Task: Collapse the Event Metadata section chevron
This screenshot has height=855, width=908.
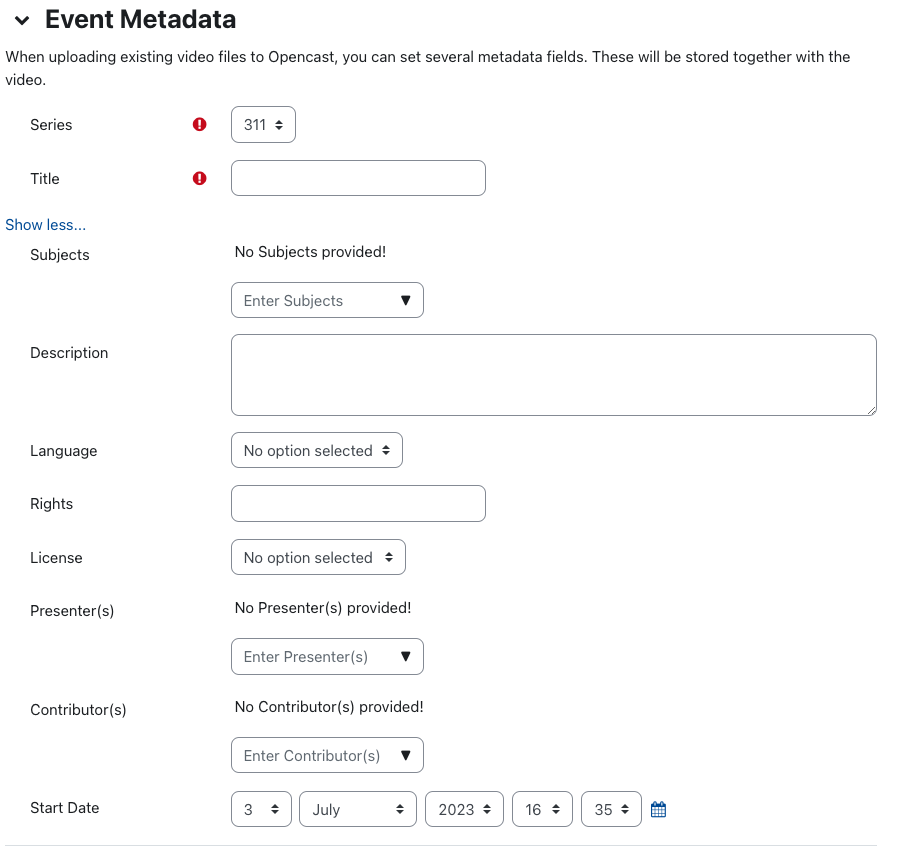Action: (x=22, y=19)
